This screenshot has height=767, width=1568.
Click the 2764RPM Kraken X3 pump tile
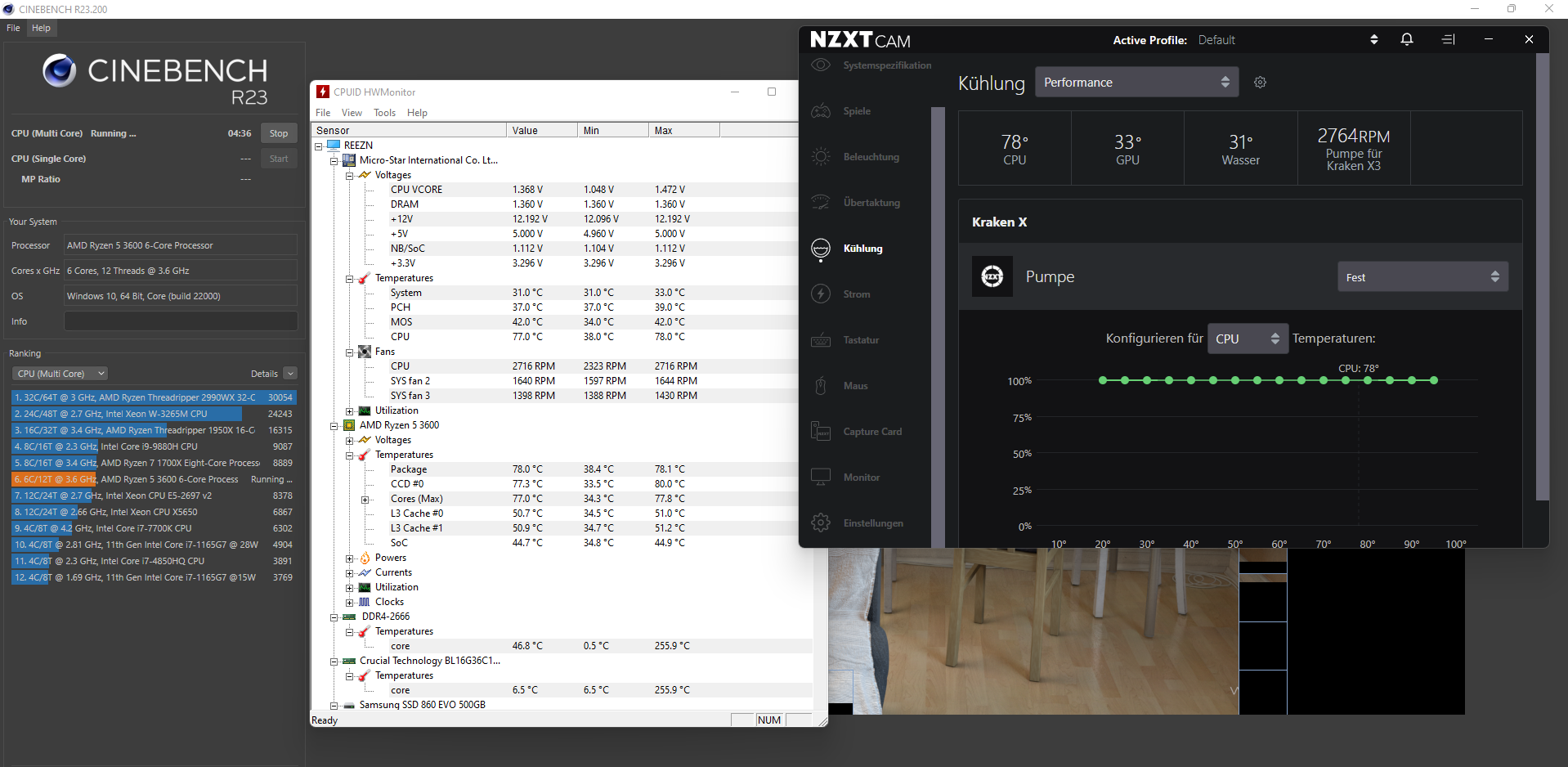[x=1354, y=148]
